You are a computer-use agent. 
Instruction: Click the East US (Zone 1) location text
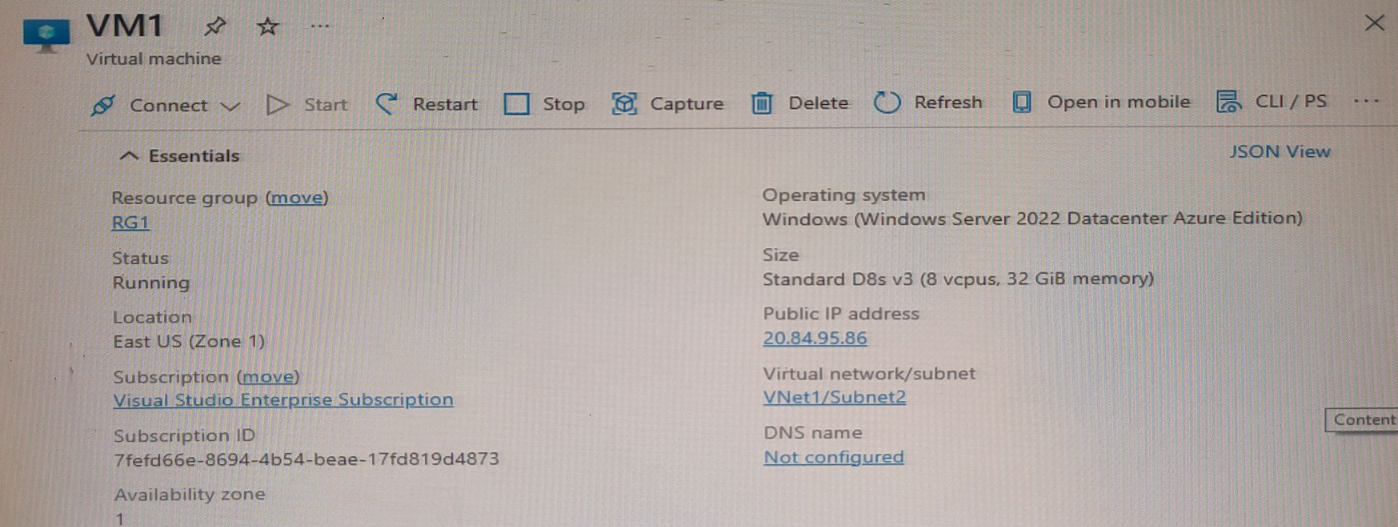pyautogui.click(x=190, y=342)
